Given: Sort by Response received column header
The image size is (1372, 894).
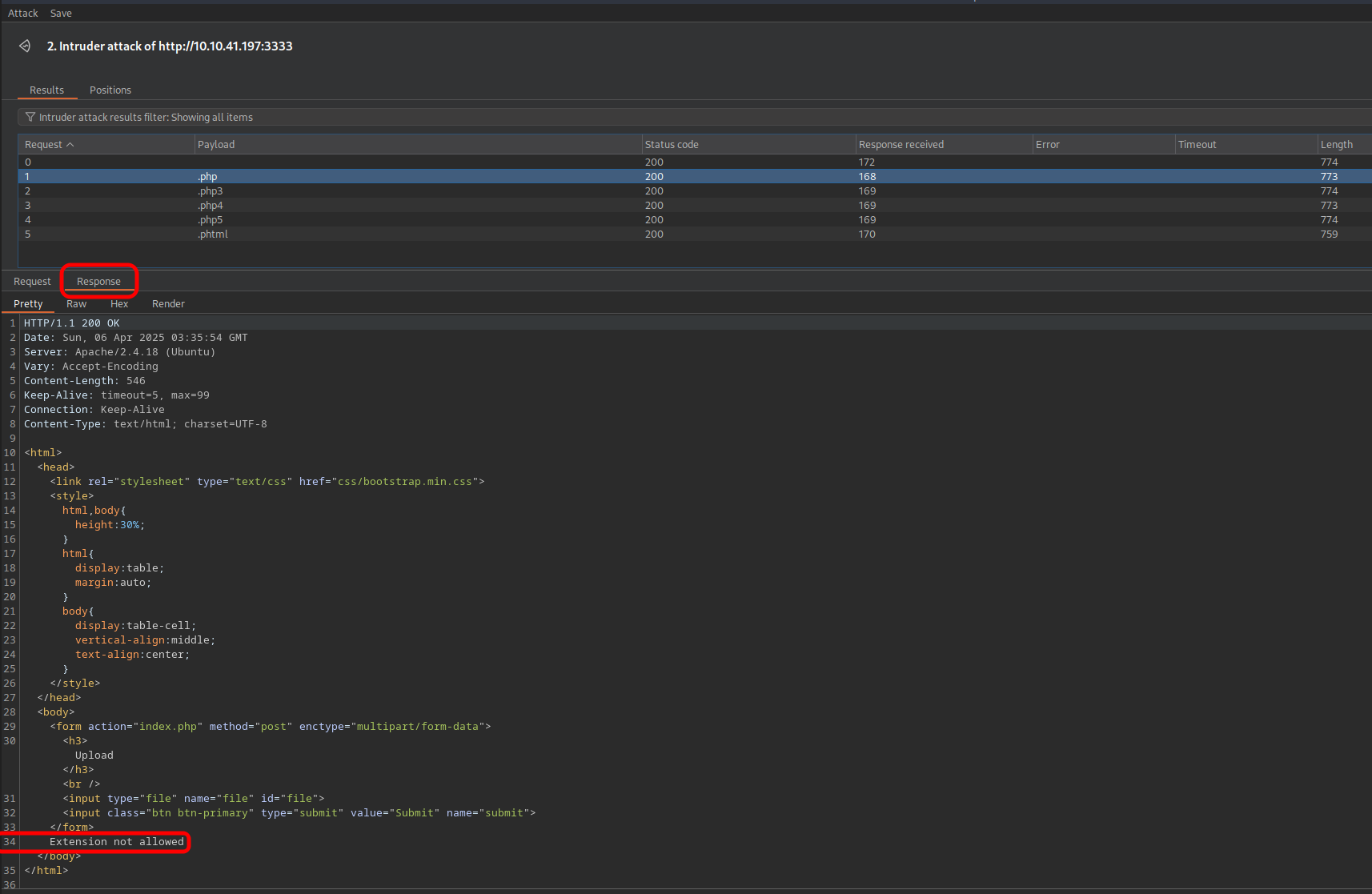Looking at the screenshot, I should 944,145.
